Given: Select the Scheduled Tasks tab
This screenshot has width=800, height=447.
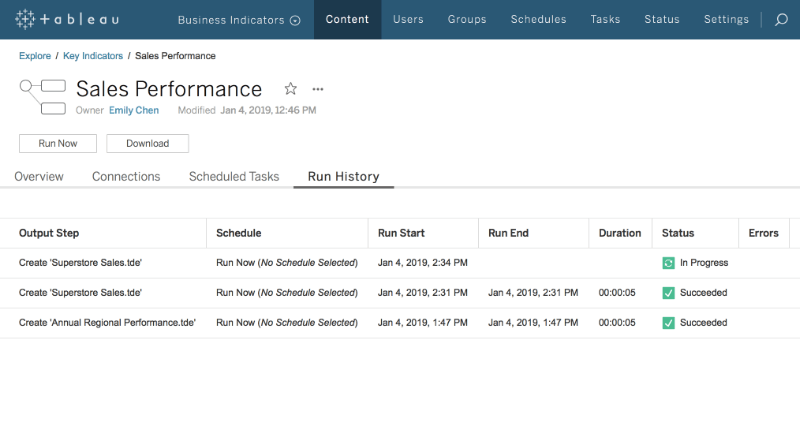Looking at the screenshot, I should (234, 177).
